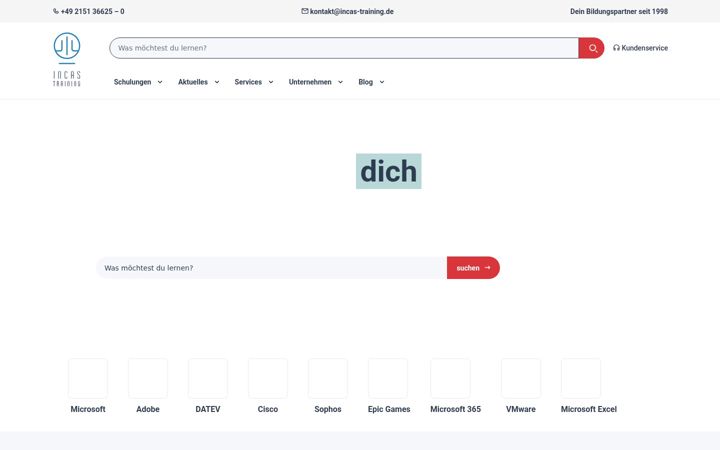Screen dimensions: 720x450
Task: Open the Kundenservice link
Action: (x=641, y=48)
